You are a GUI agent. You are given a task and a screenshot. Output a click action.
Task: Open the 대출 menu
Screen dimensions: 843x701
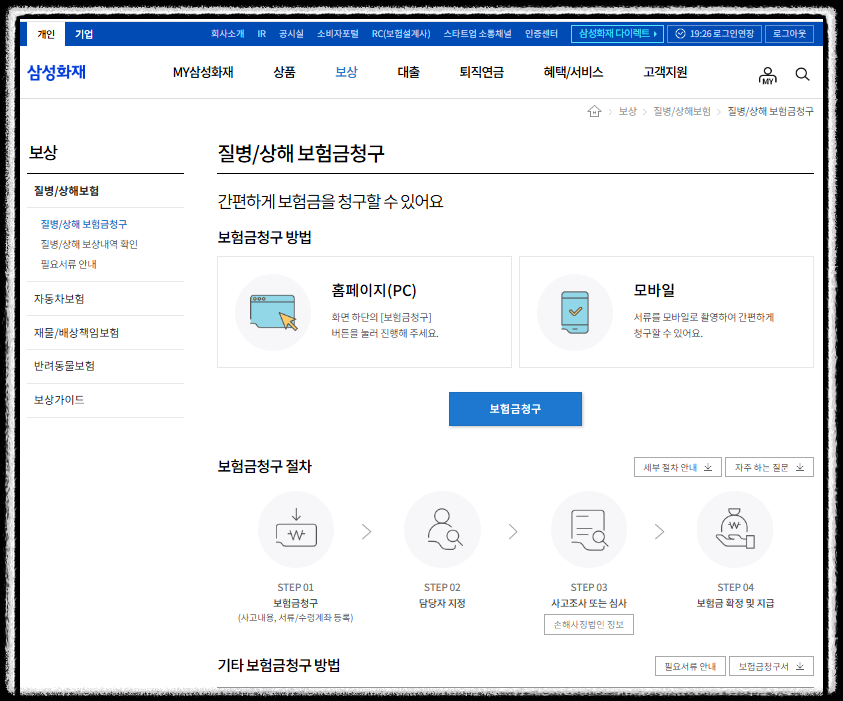pos(408,72)
